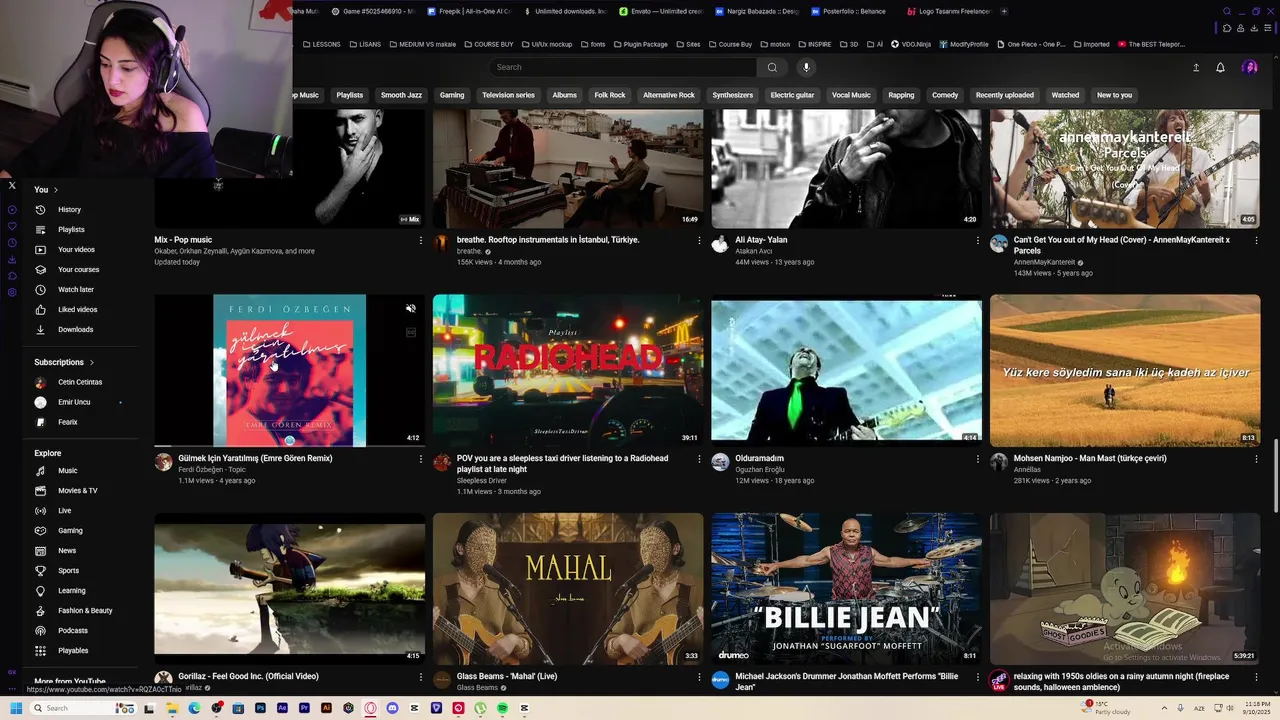
Task: Select the Electric guitar filter chip
Action: click(792, 95)
